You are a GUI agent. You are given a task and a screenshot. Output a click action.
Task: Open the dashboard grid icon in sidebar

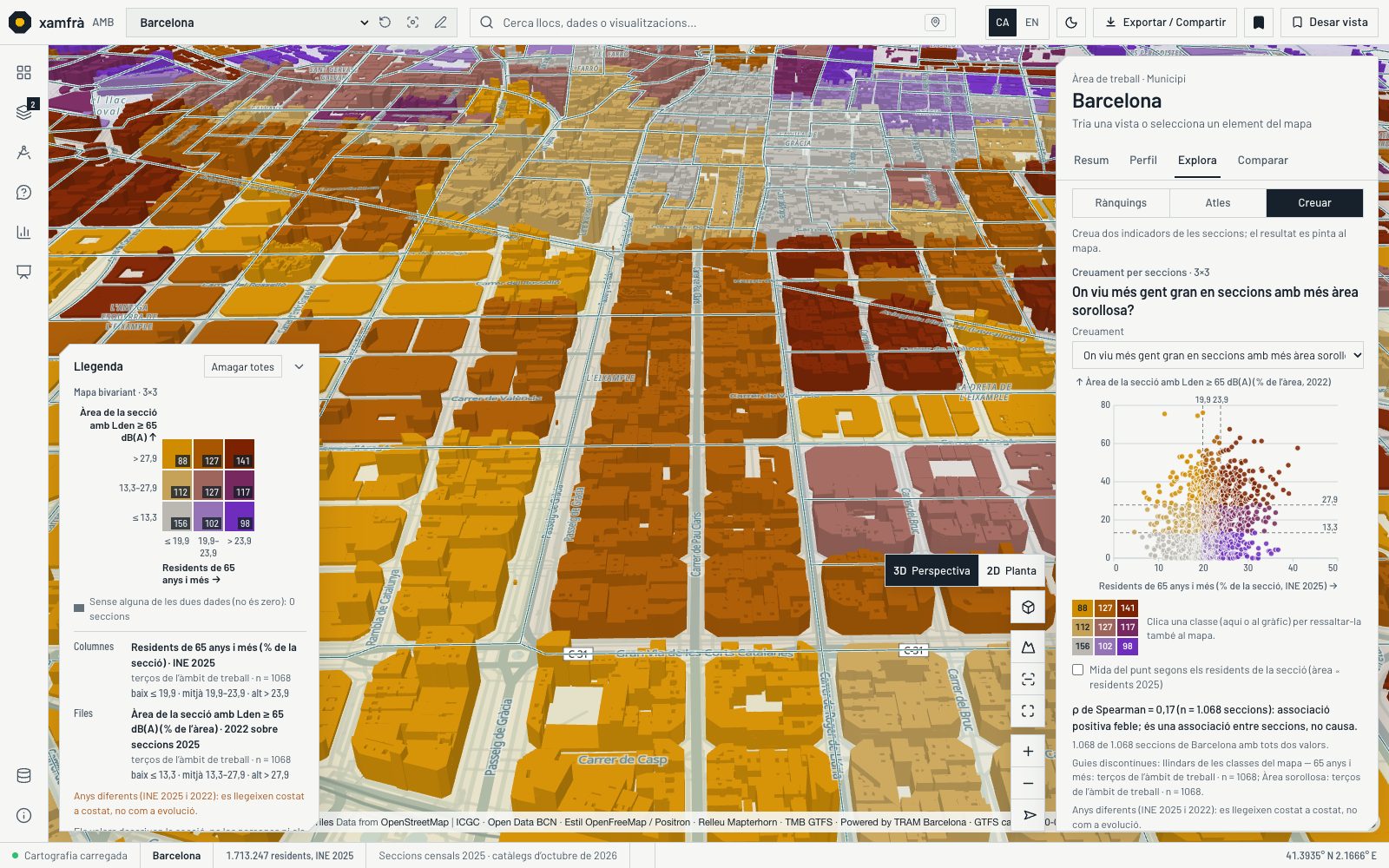coord(23,73)
